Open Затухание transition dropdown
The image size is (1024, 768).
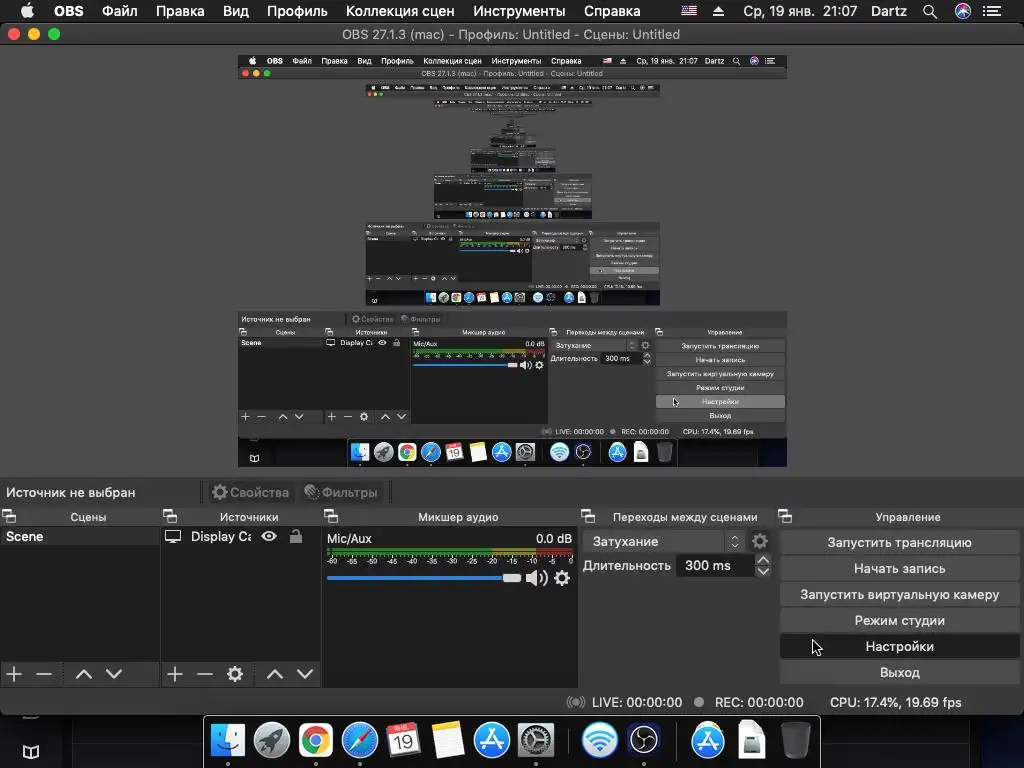[665, 541]
